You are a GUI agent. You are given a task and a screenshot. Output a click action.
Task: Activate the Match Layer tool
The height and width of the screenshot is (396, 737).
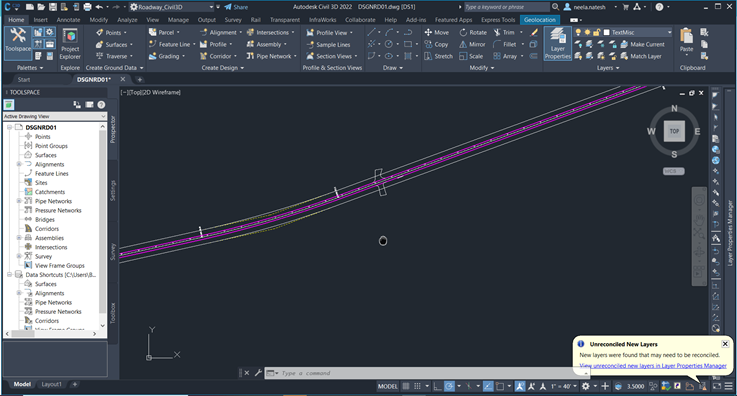tap(641, 56)
